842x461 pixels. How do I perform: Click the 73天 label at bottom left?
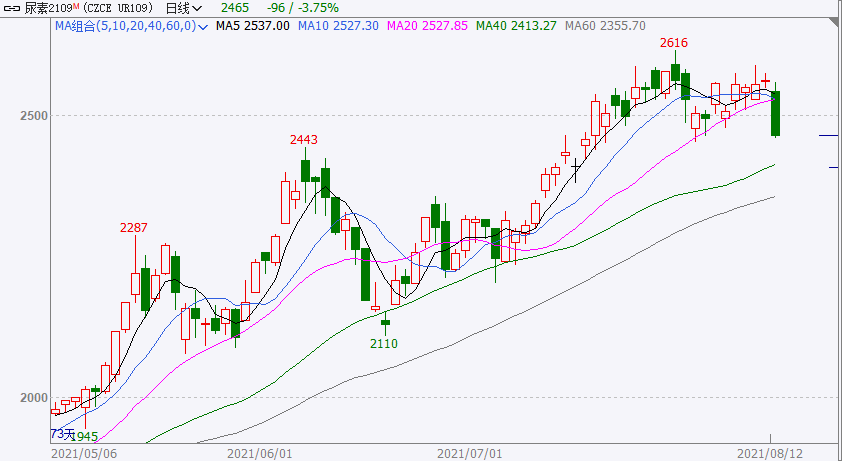point(61,434)
